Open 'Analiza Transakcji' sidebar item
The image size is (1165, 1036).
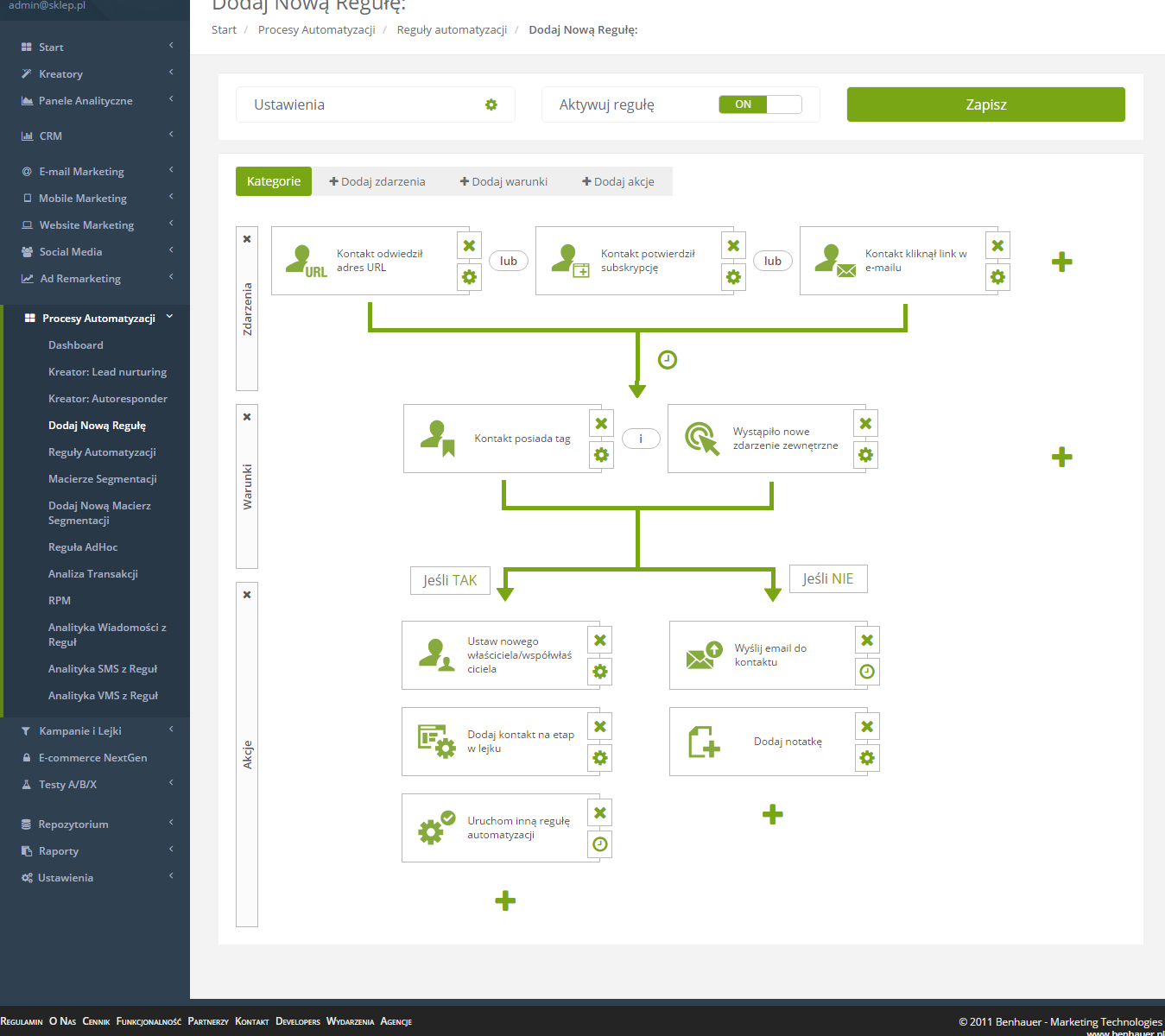click(x=93, y=573)
